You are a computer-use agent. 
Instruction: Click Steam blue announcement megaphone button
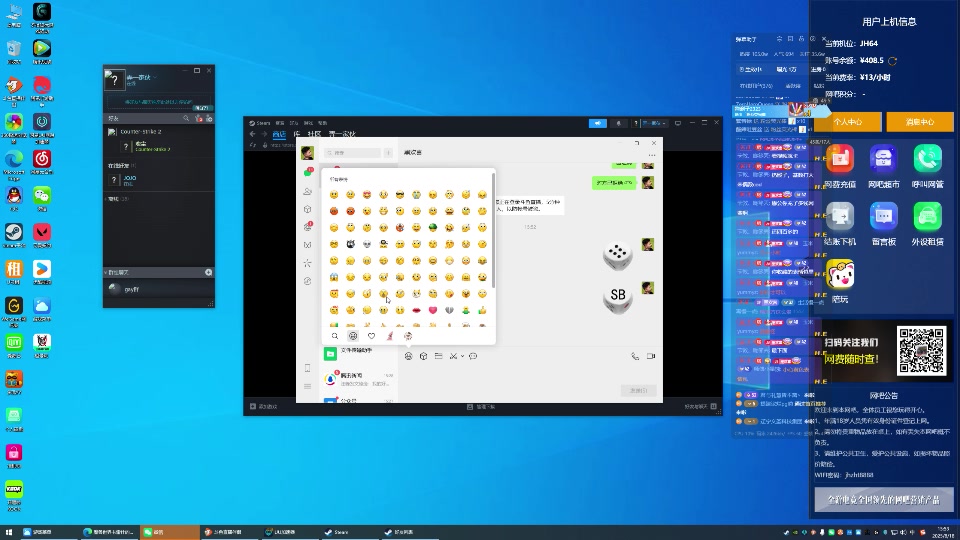point(598,123)
